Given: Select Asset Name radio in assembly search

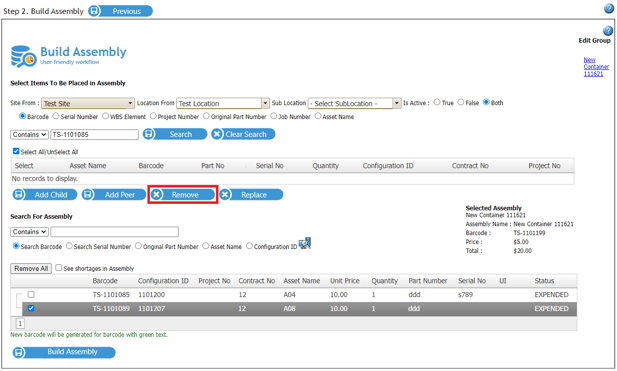Looking at the screenshot, I should pos(205,246).
